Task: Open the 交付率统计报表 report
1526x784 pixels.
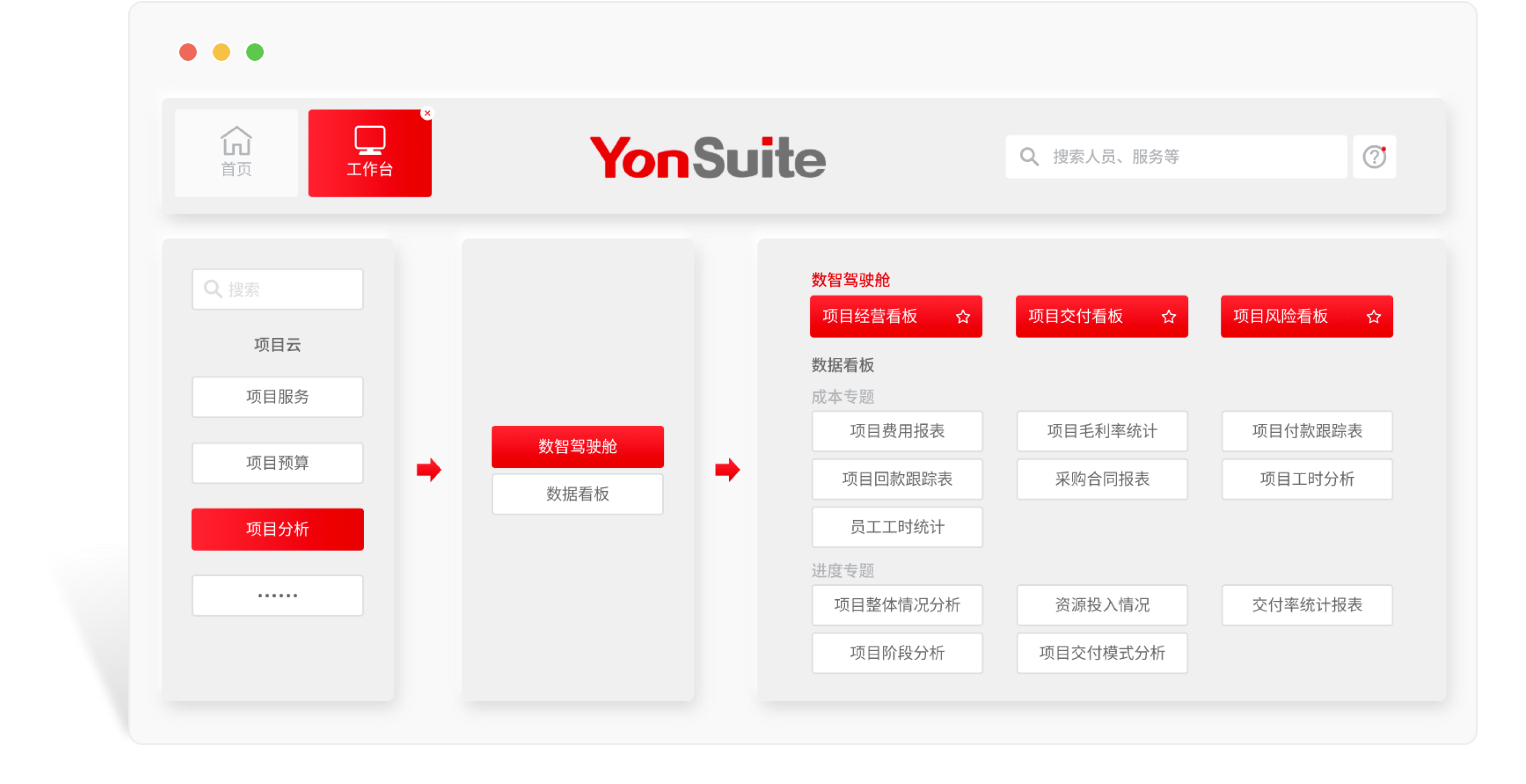Action: click(1307, 605)
